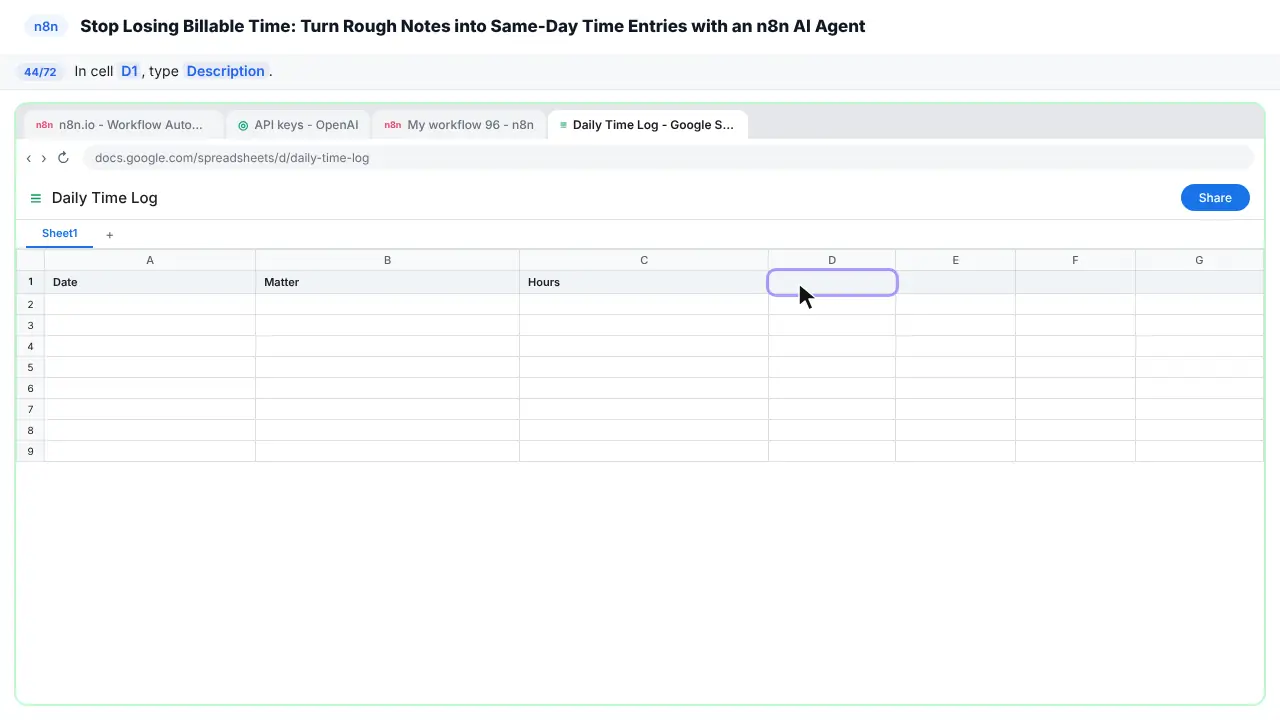Open the hamburger menu beside Daily Time Log
1280x720 pixels.
36,198
